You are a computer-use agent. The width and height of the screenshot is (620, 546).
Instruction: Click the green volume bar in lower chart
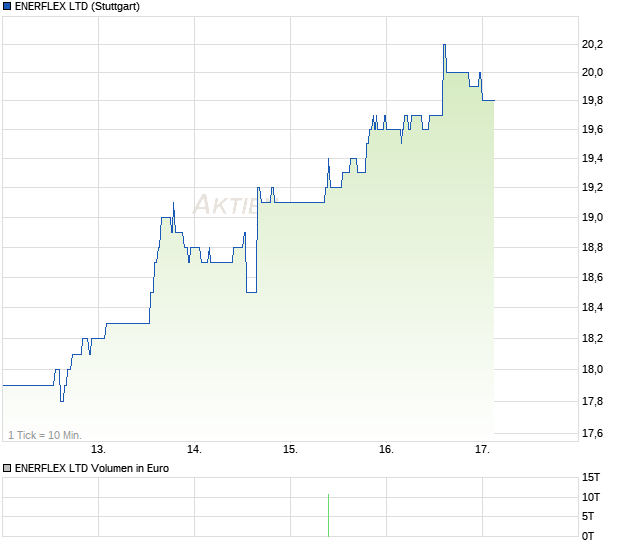[x=328, y=516]
